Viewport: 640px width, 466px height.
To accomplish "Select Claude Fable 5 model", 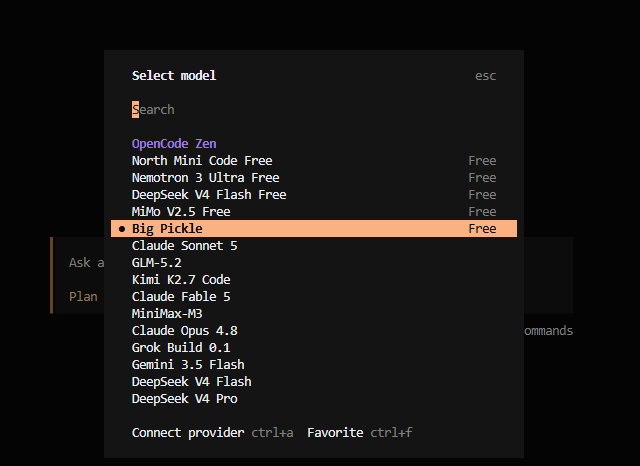I will (x=313, y=297).
